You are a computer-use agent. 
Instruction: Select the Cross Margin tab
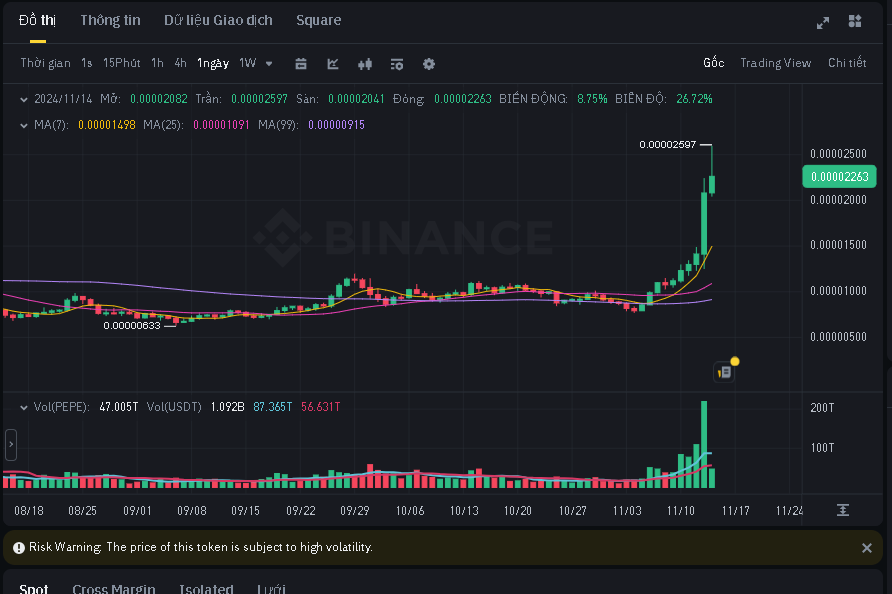[114, 588]
